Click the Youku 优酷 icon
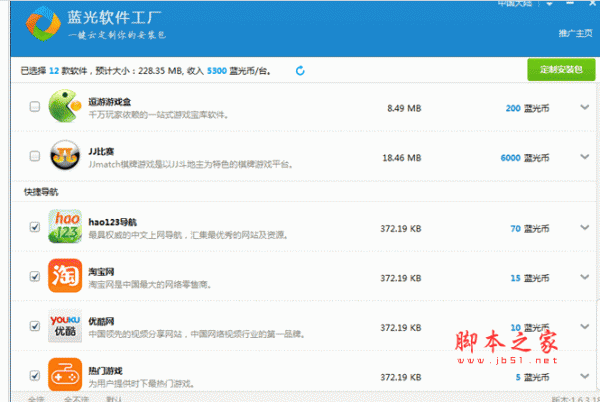 point(65,326)
